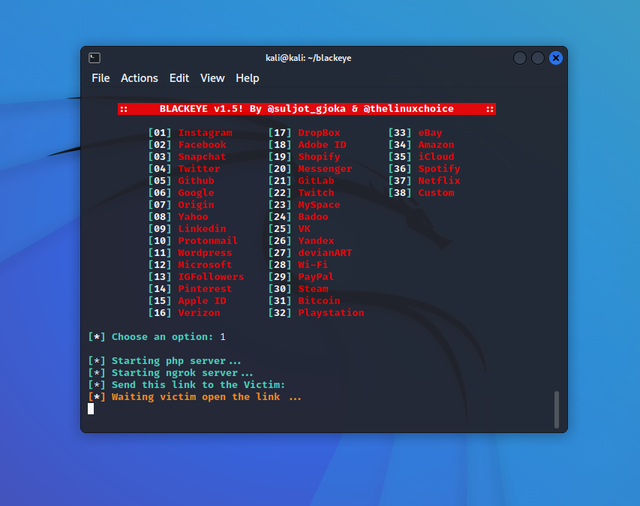Screen dimensions: 640x506
Task: Click 'Send this link to the Victim:' line
Action: point(187,385)
